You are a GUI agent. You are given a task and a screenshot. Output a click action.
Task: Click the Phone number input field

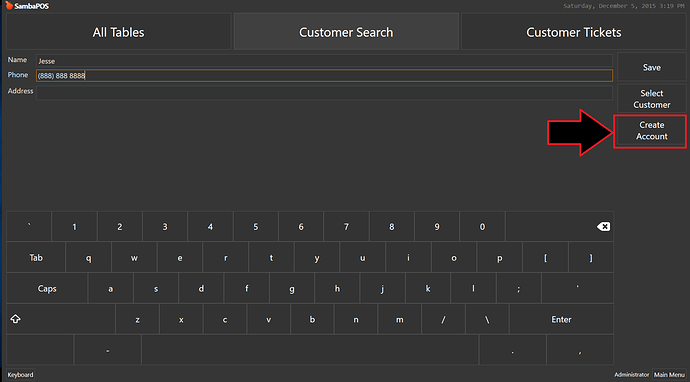coord(324,75)
